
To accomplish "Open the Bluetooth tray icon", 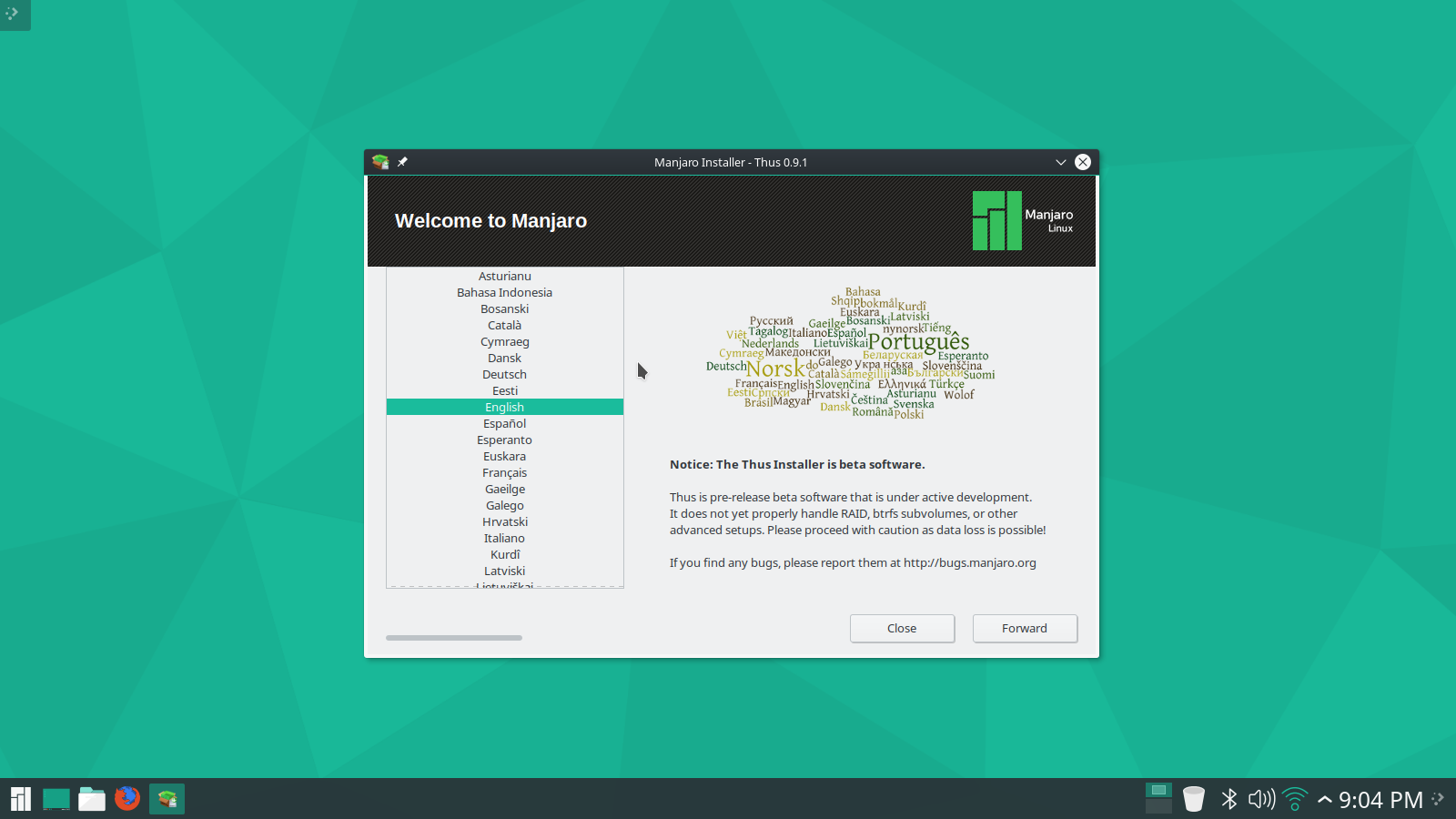I will pyautogui.click(x=1228, y=799).
